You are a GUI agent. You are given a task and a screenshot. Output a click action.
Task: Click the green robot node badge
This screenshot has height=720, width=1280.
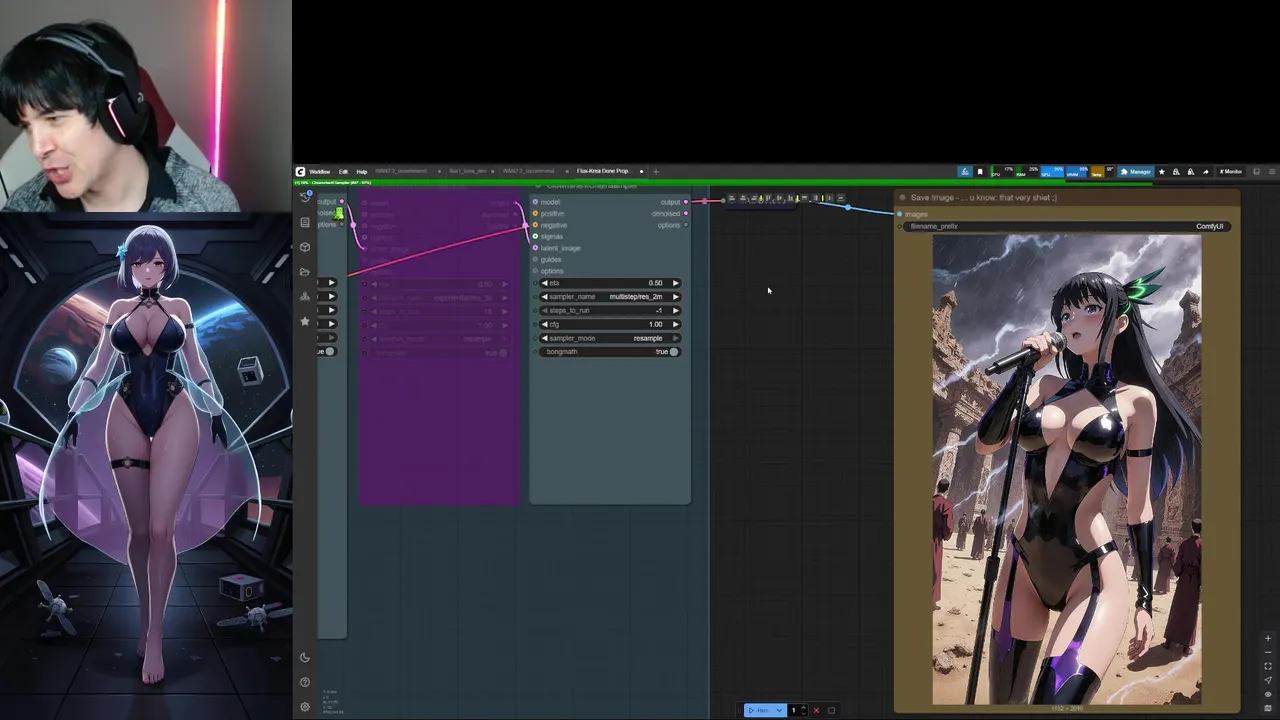(340, 212)
